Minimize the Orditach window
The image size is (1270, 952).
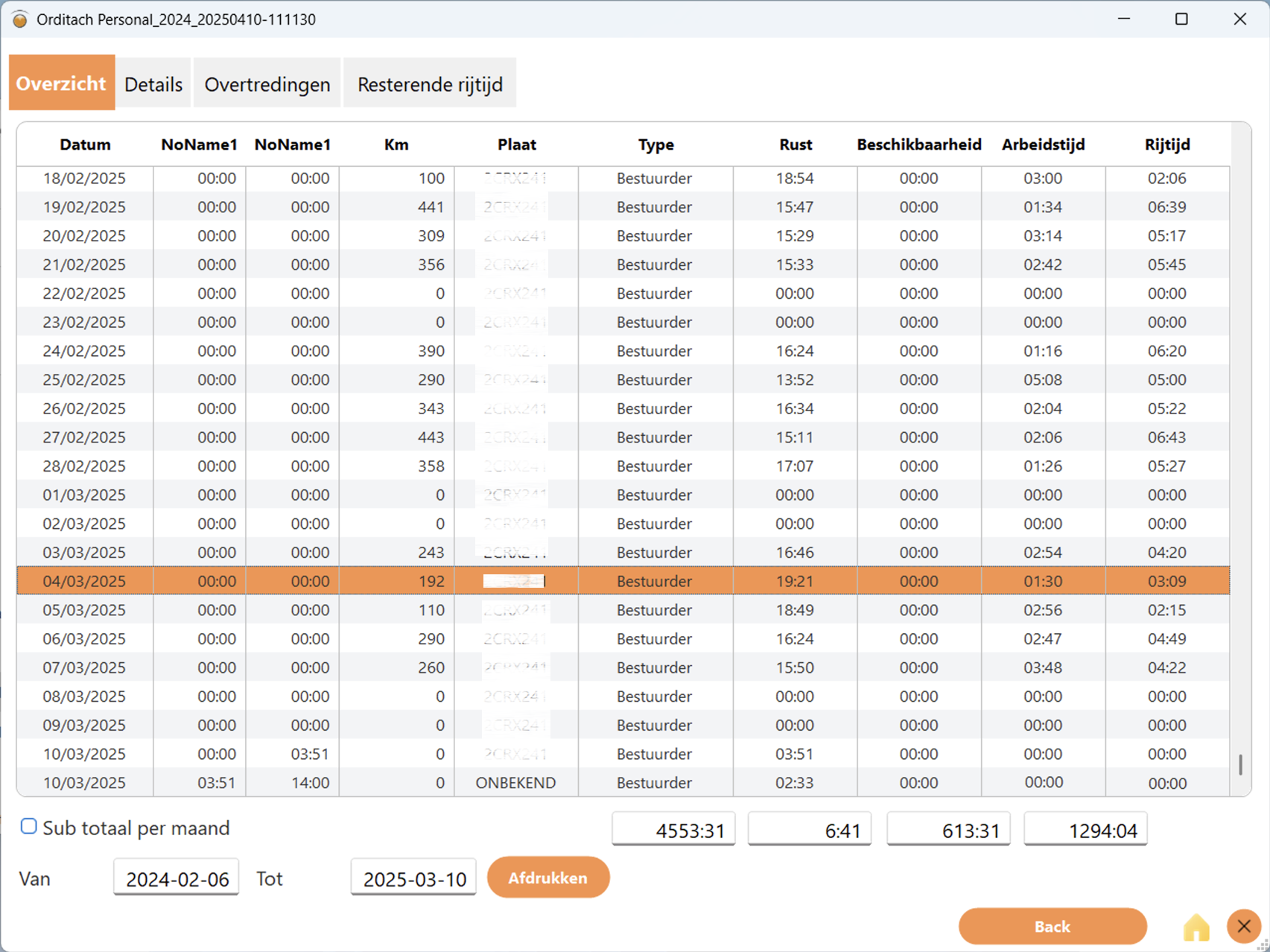click(1124, 19)
